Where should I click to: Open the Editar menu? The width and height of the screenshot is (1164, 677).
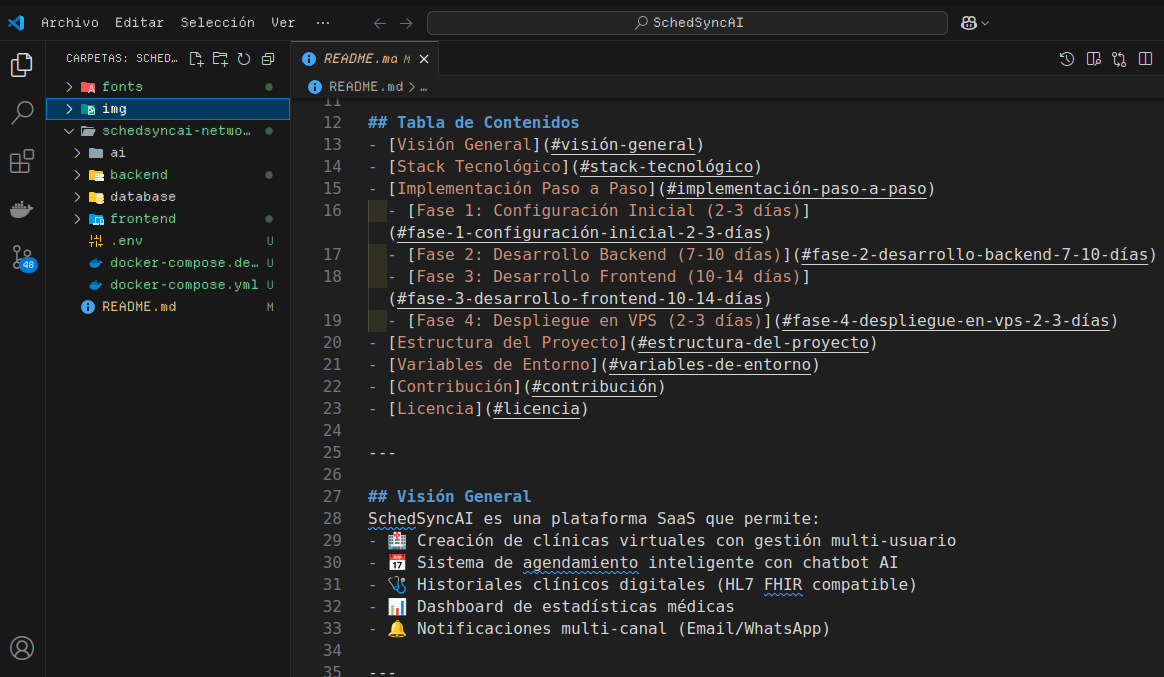point(139,23)
